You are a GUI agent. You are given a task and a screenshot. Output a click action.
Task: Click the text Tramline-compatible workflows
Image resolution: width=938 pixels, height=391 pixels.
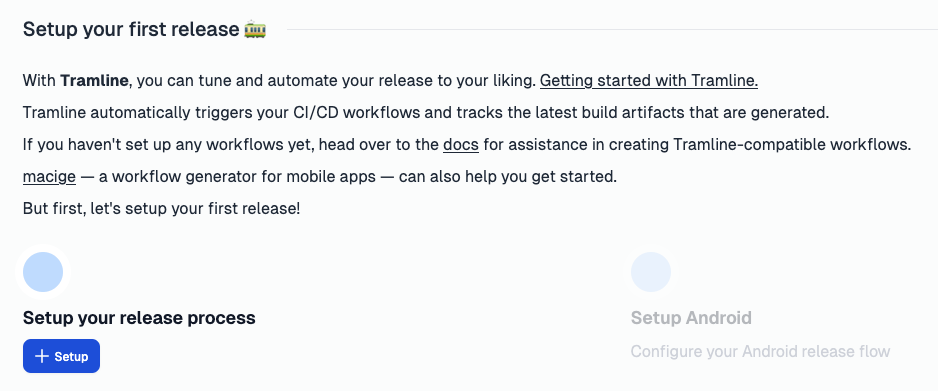coord(791,145)
